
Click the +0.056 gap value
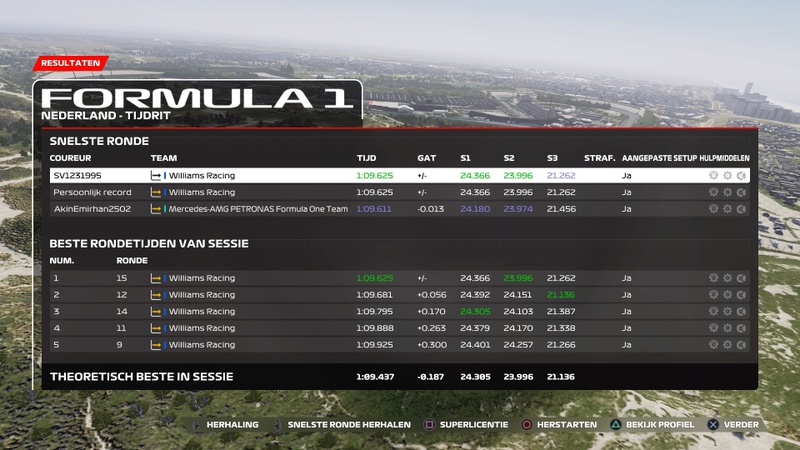(432, 295)
